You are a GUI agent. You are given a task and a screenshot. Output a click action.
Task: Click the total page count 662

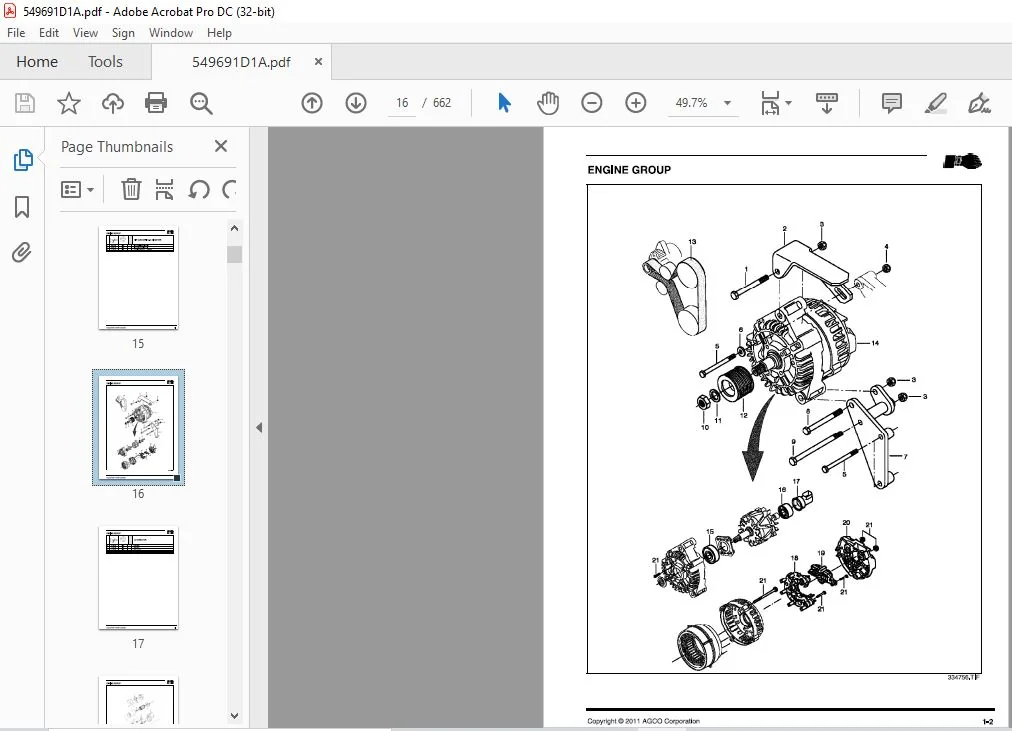pyautogui.click(x=442, y=103)
